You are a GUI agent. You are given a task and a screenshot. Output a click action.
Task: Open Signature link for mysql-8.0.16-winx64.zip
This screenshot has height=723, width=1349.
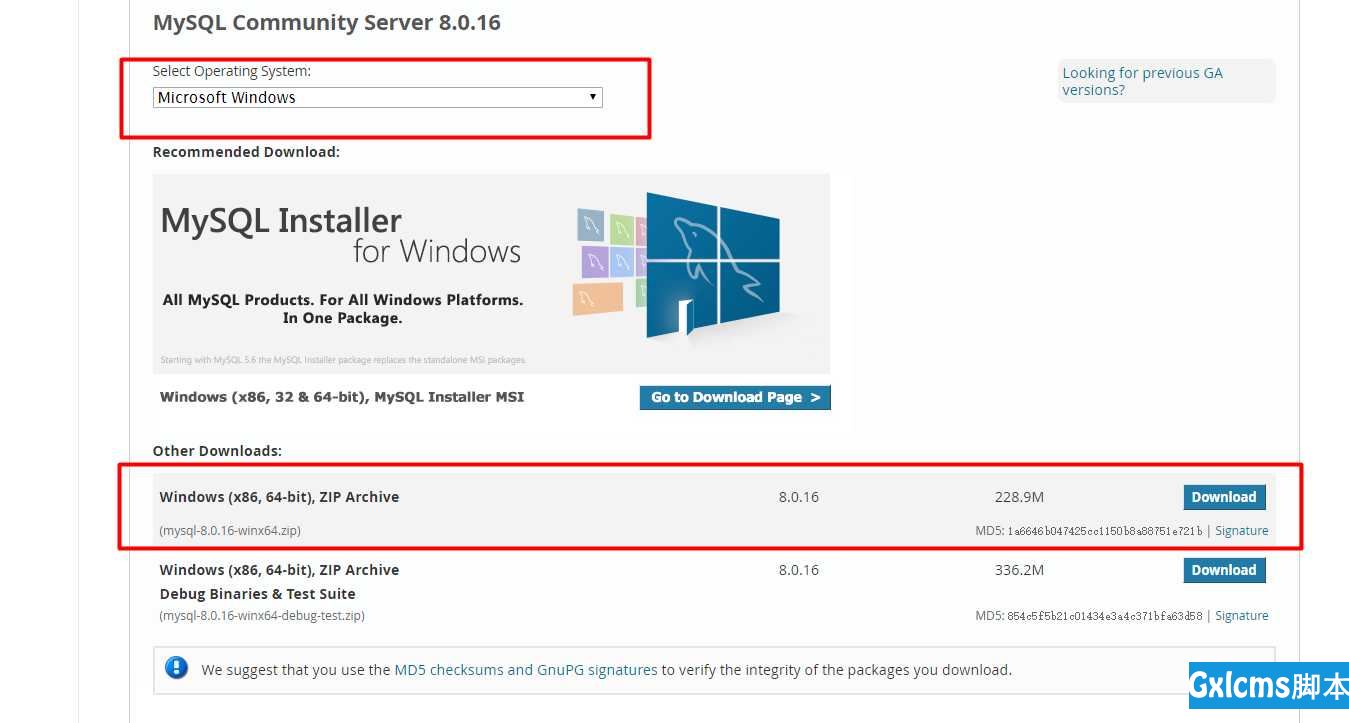pyautogui.click(x=1242, y=531)
